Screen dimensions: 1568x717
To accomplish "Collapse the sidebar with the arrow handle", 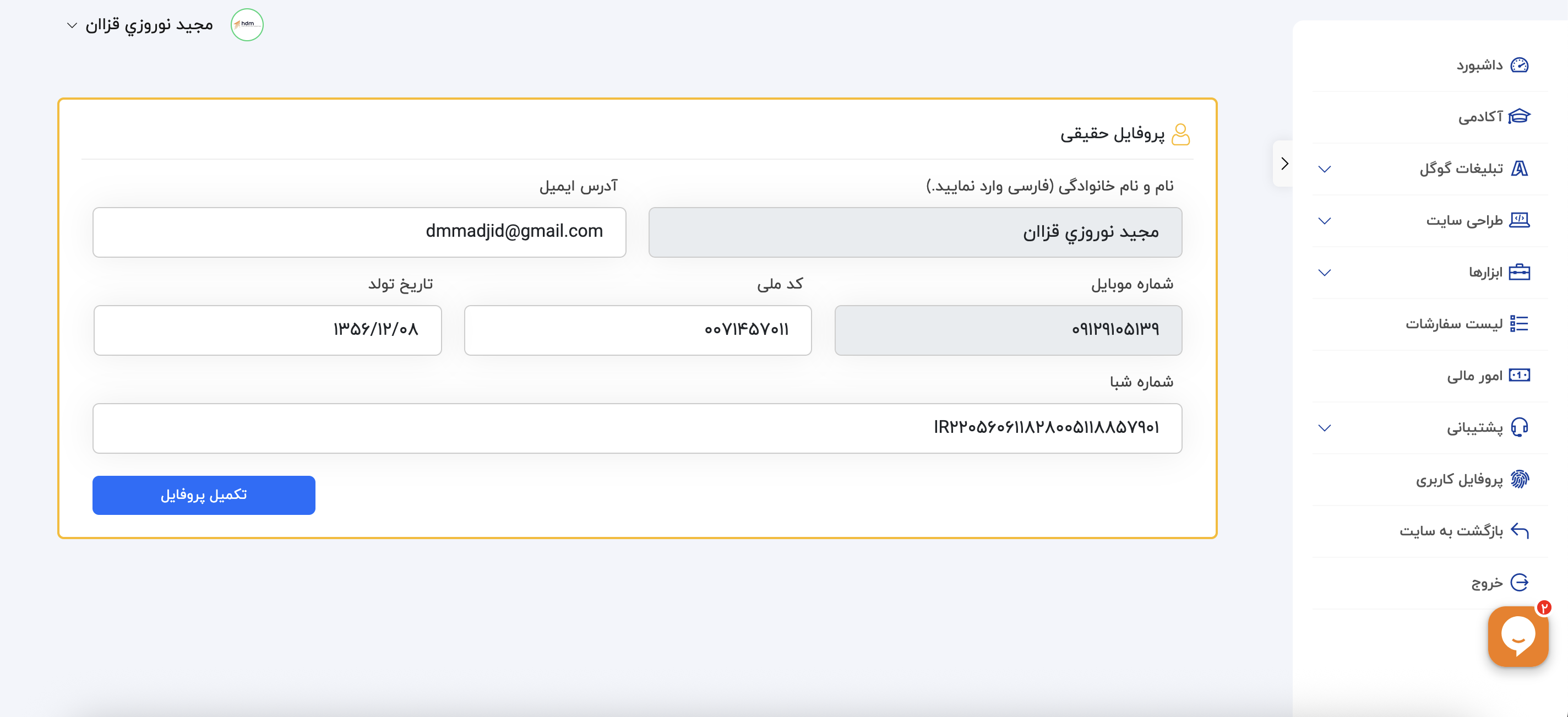I will 1284,164.
